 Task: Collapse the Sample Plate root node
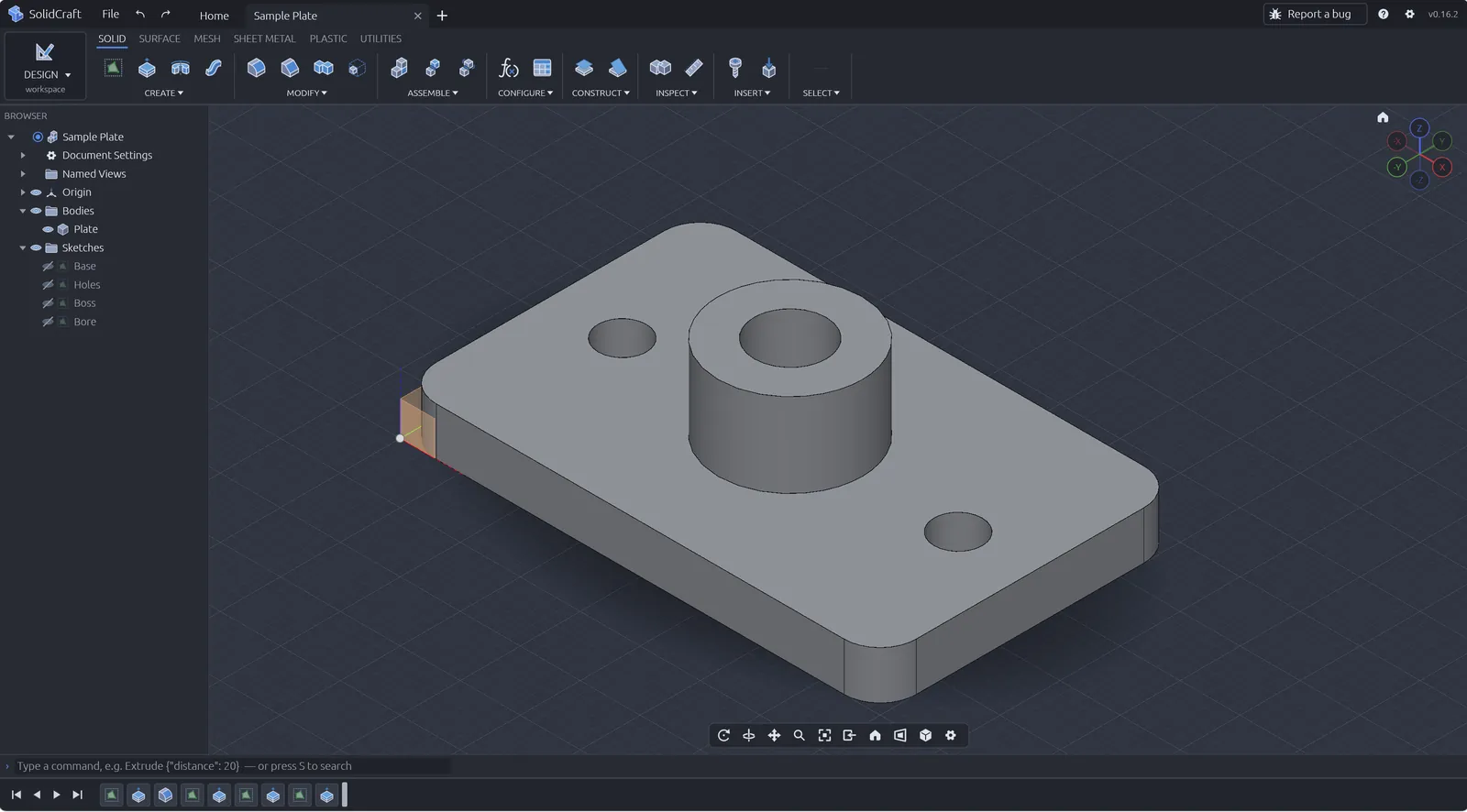point(11,137)
